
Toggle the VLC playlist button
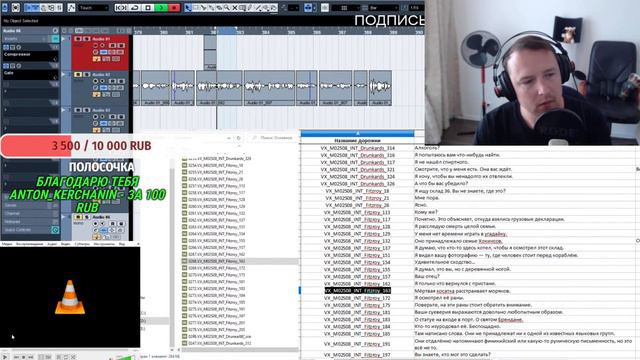pyautogui.click(x=58, y=357)
